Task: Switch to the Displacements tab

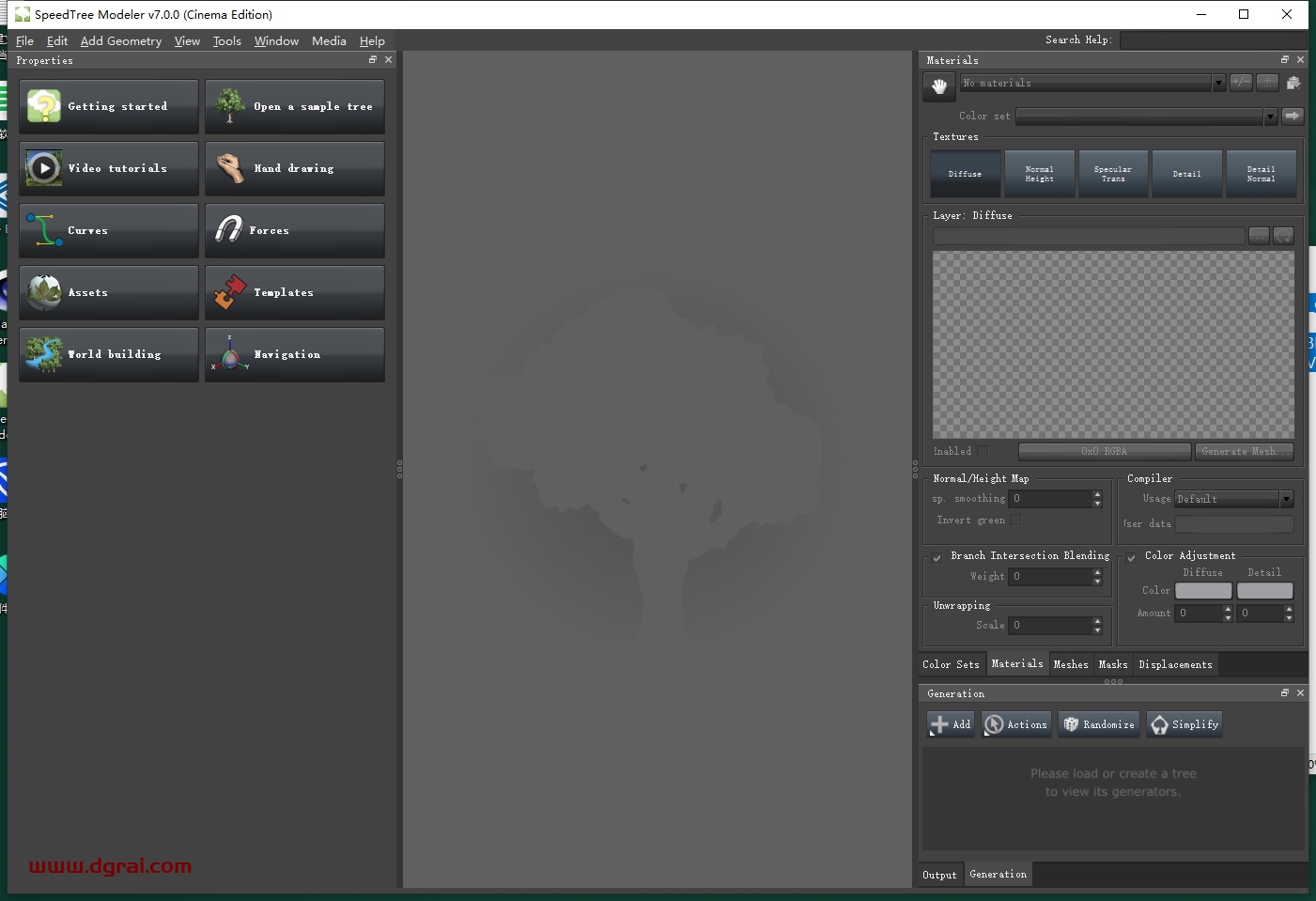Action: (x=1175, y=664)
